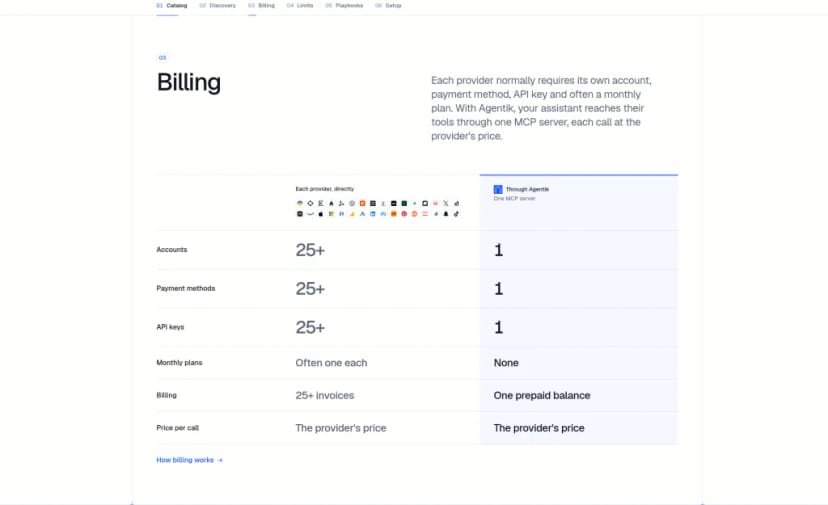Click the 'Often one each' cell

[x=331, y=363]
